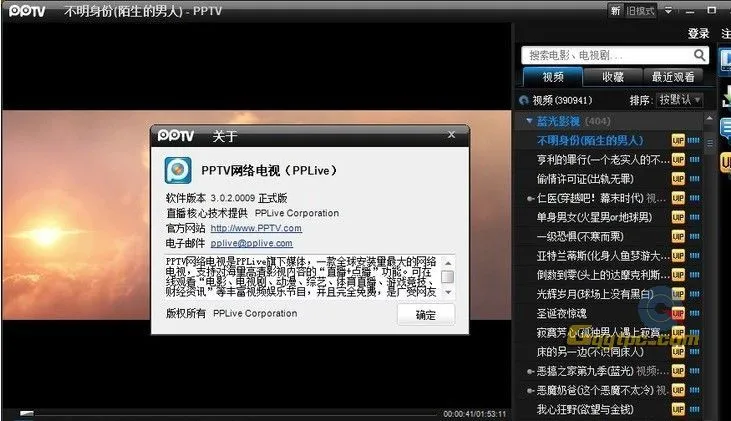The width and height of the screenshot is (731, 421).
Task: Click the VIP badge on 一级恐惧 row
Action: coord(678,236)
